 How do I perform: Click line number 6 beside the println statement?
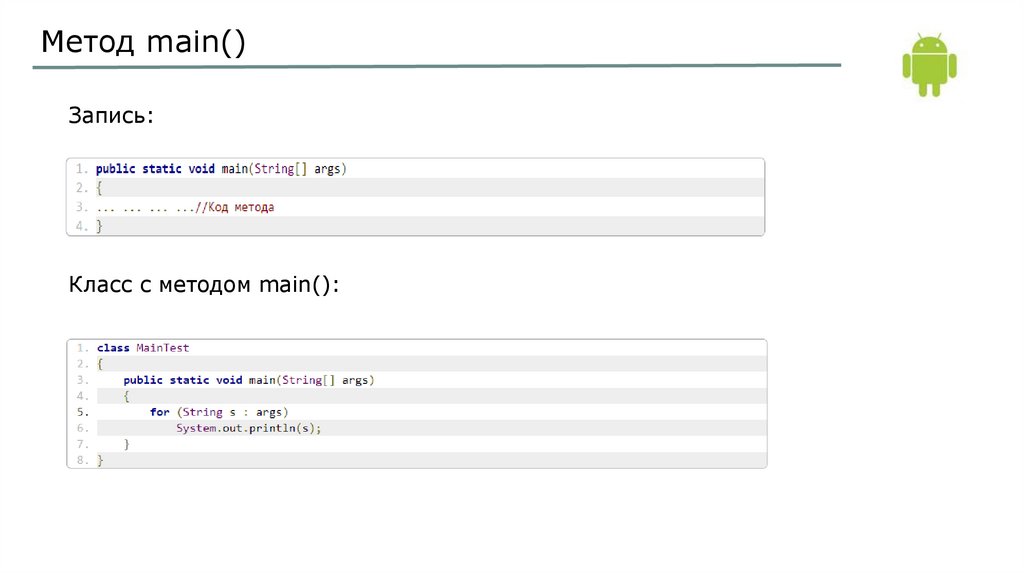tap(82, 428)
